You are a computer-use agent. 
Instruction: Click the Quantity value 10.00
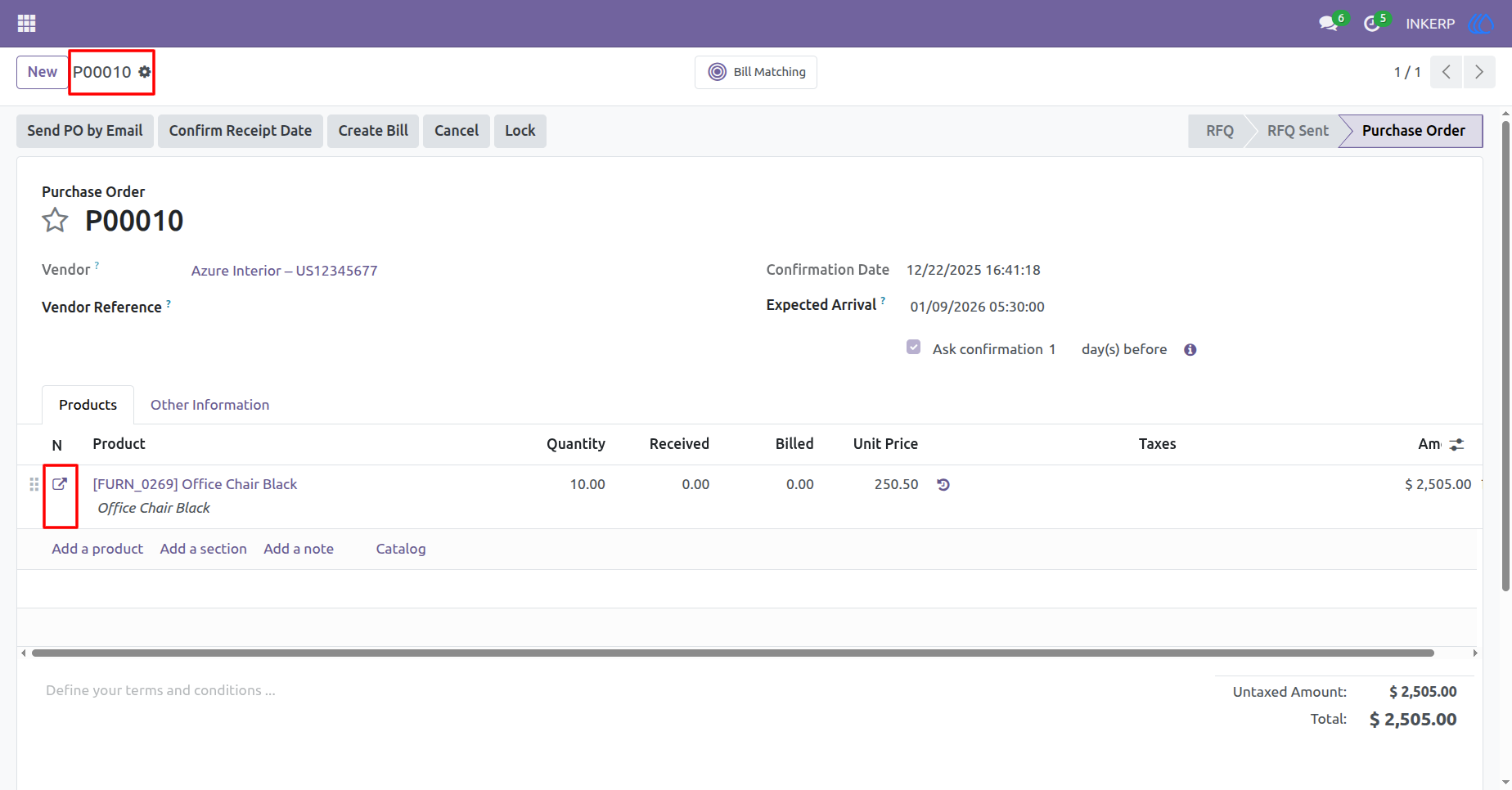pyautogui.click(x=587, y=484)
